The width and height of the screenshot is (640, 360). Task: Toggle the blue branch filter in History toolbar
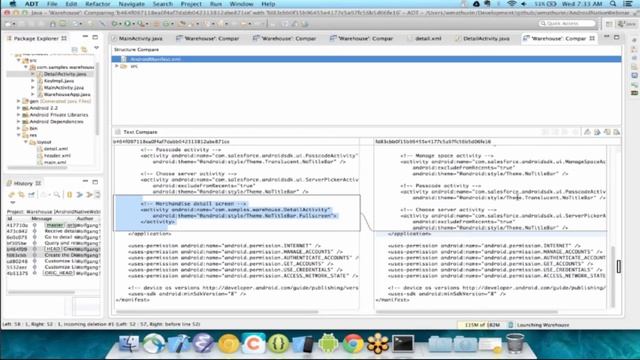click(80, 195)
